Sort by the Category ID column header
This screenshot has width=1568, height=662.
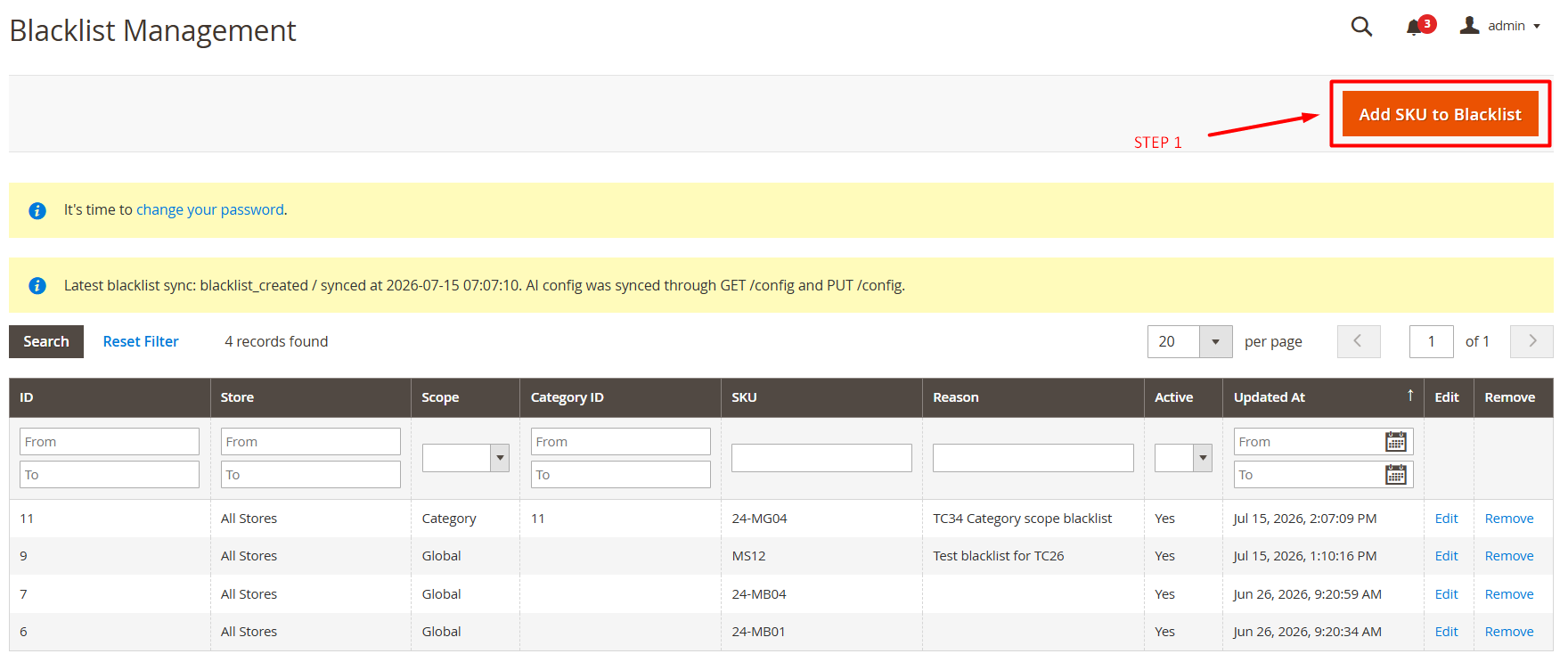click(621, 397)
